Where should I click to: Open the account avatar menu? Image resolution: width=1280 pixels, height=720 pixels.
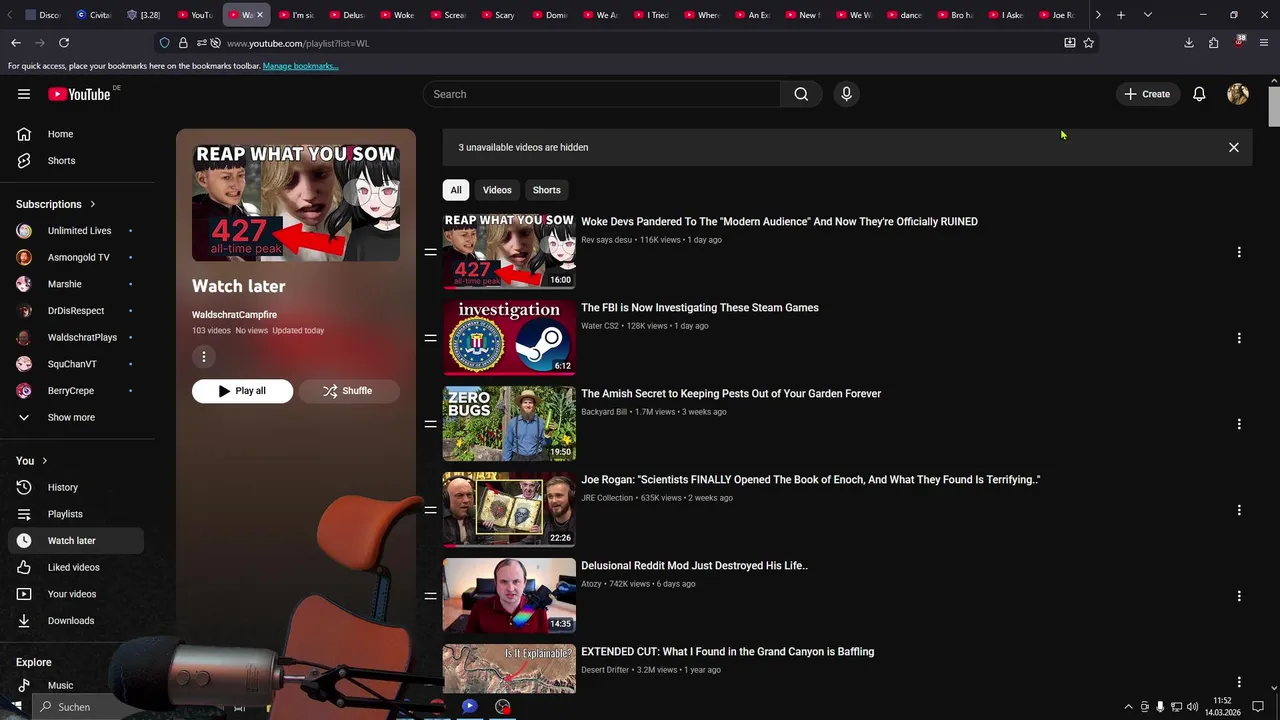click(x=1238, y=94)
